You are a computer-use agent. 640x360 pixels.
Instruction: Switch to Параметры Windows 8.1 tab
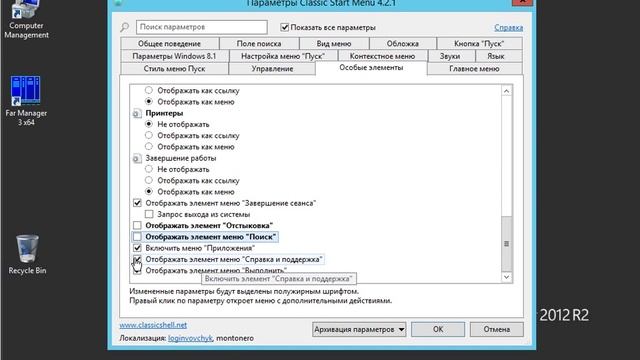(174, 56)
